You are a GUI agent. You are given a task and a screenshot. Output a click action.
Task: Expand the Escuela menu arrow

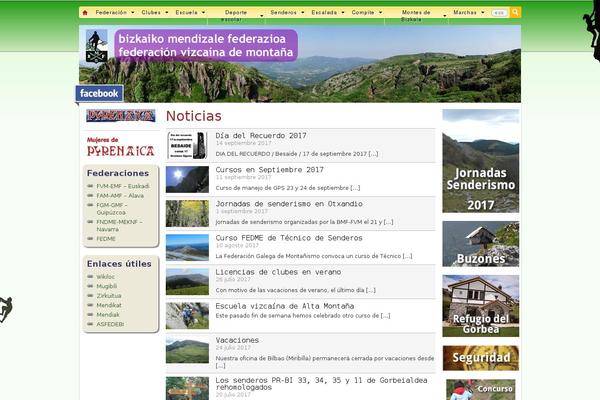[x=203, y=13]
